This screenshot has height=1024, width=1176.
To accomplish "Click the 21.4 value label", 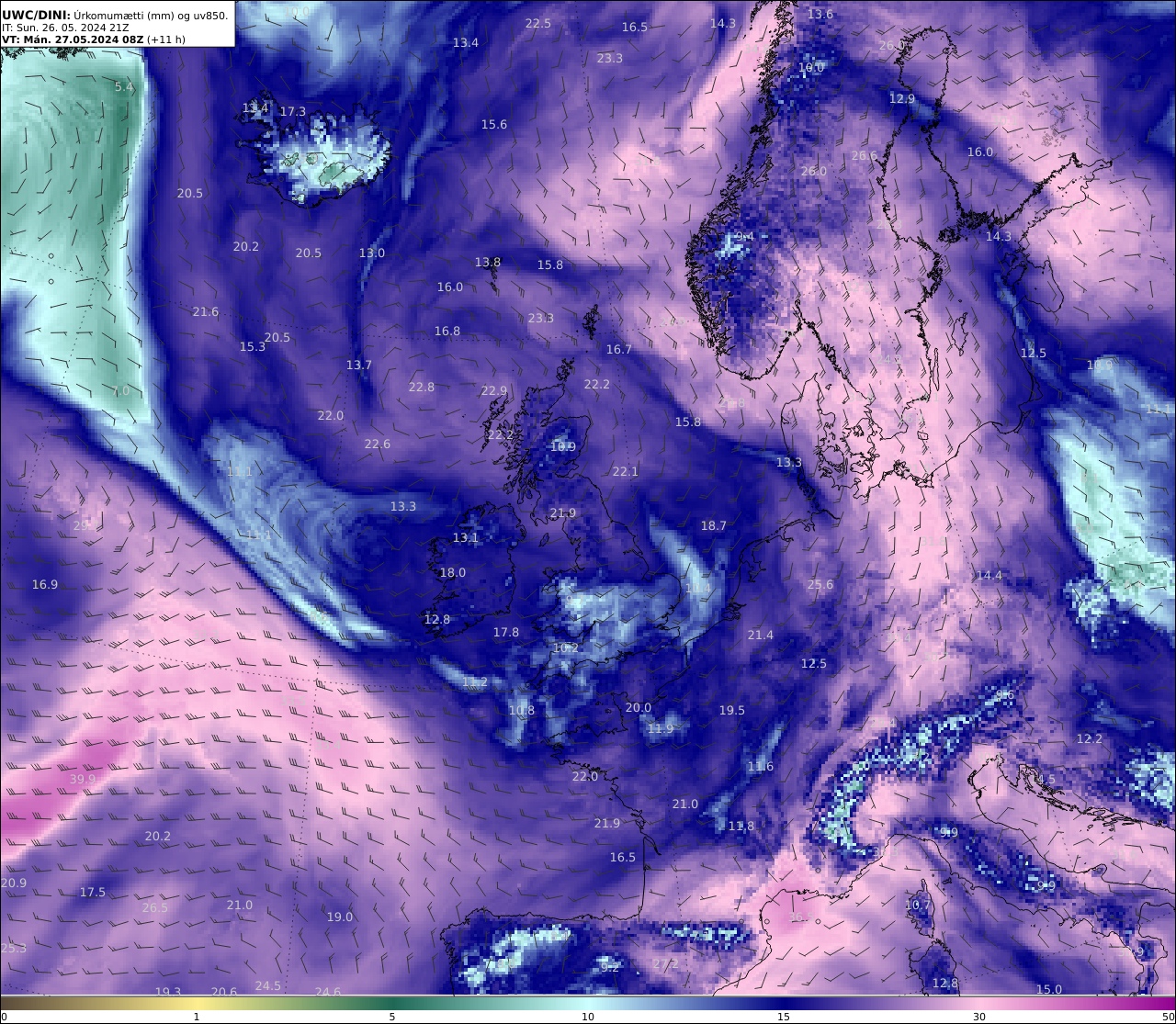I will pyautogui.click(x=761, y=635).
